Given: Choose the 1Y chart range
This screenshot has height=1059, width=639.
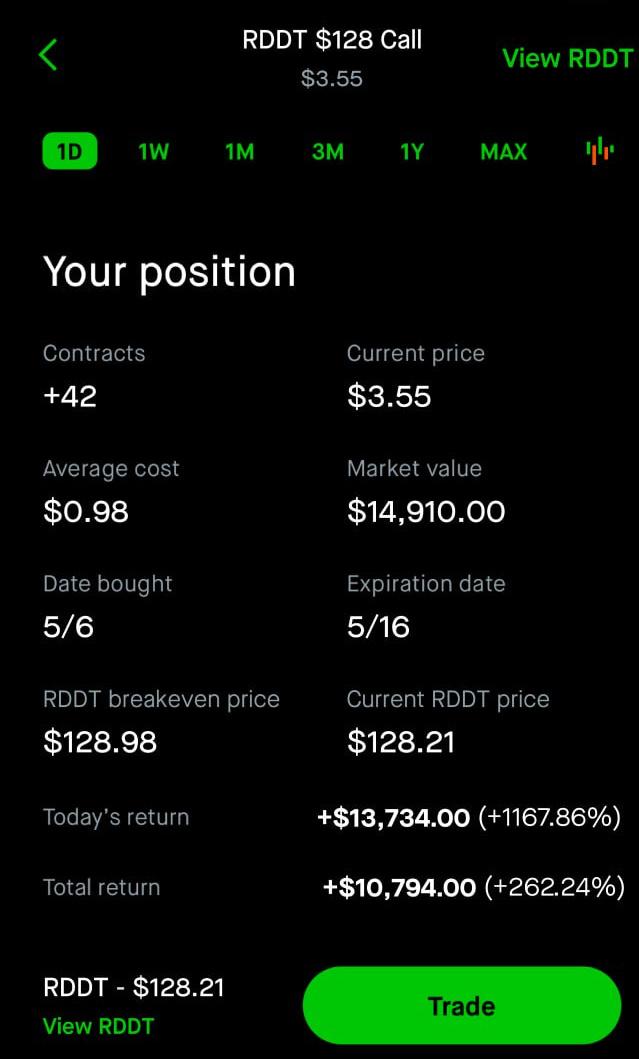Looking at the screenshot, I should [x=411, y=152].
